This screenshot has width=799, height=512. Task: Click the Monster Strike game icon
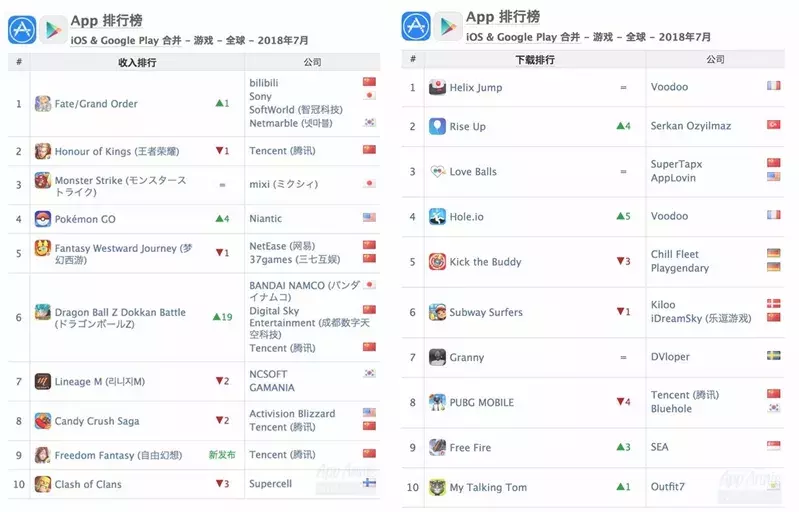[43, 180]
